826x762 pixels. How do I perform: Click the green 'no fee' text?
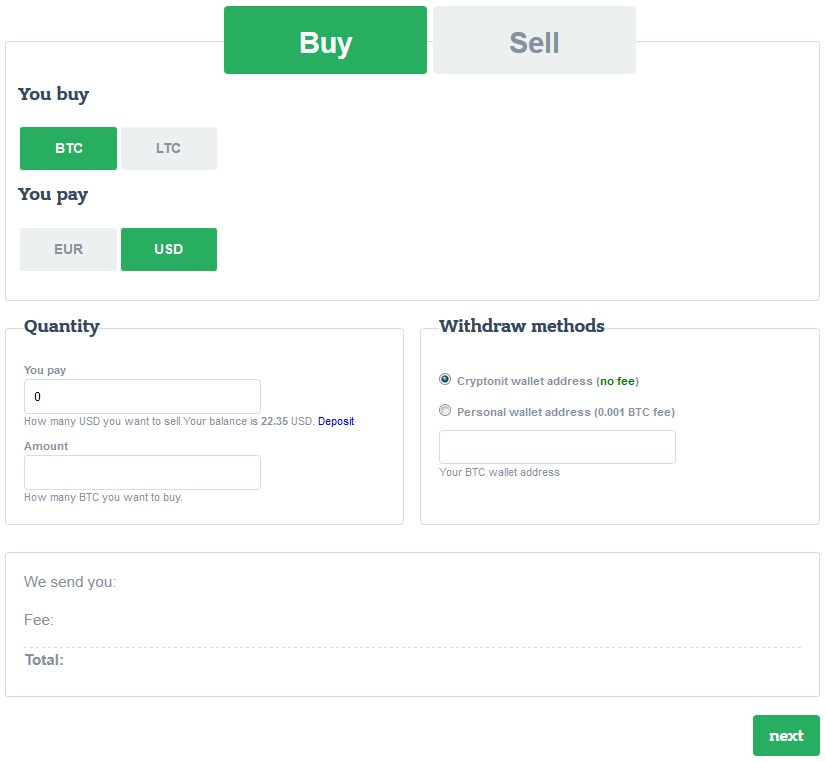[617, 381]
